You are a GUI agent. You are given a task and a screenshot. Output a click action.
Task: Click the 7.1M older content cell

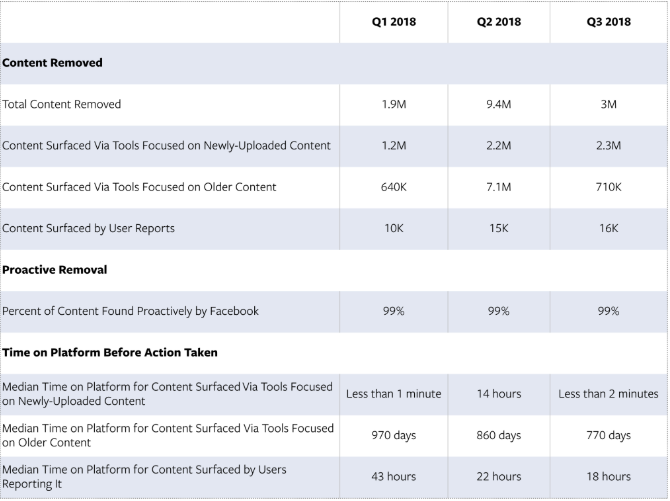click(x=499, y=187)
